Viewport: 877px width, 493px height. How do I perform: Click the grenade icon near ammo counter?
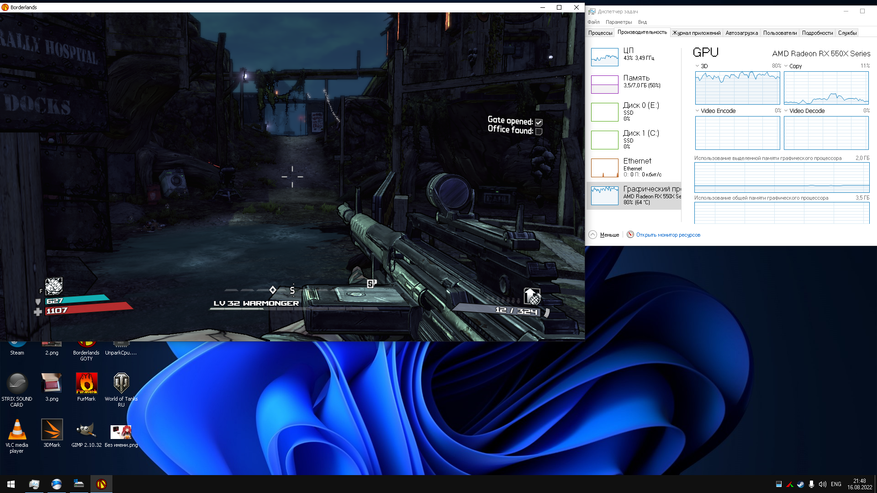click(532, 296)
